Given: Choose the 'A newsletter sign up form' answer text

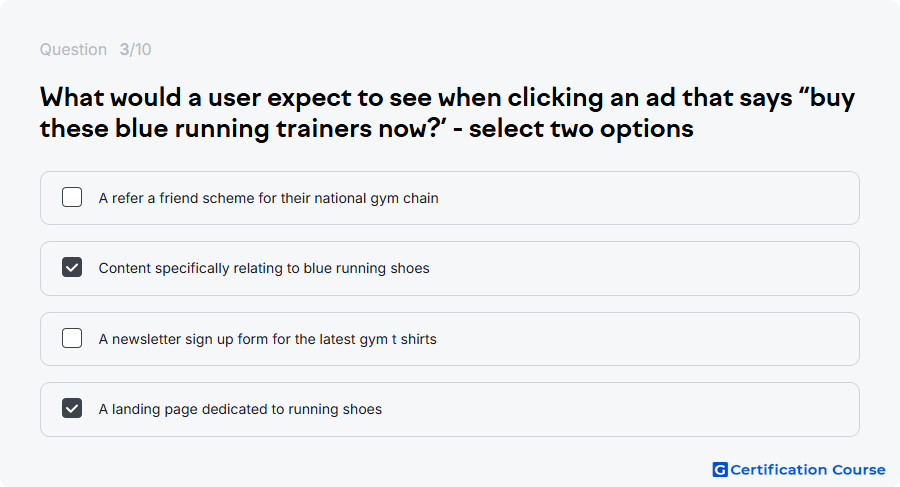Looking at the screenshot, I should [x=267, y=339].
